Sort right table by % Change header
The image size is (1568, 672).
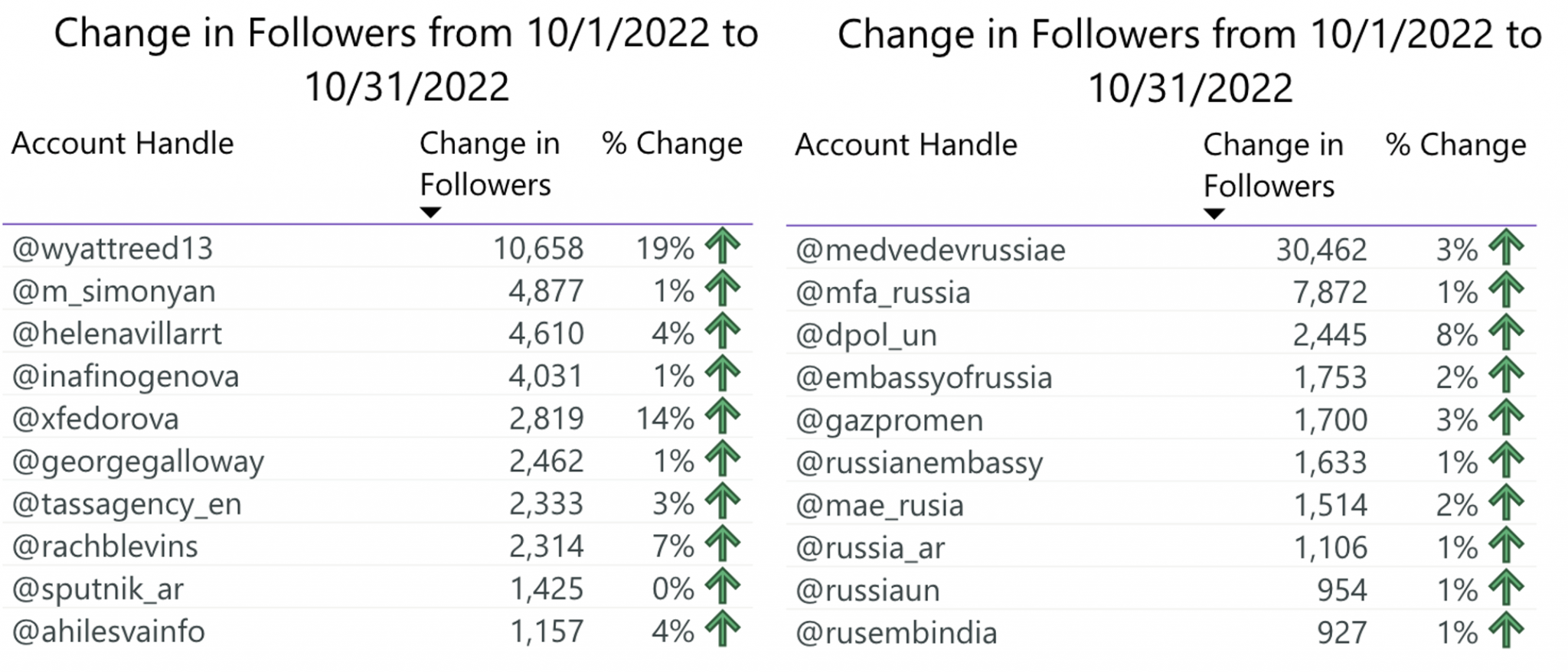coord(1456,145)
